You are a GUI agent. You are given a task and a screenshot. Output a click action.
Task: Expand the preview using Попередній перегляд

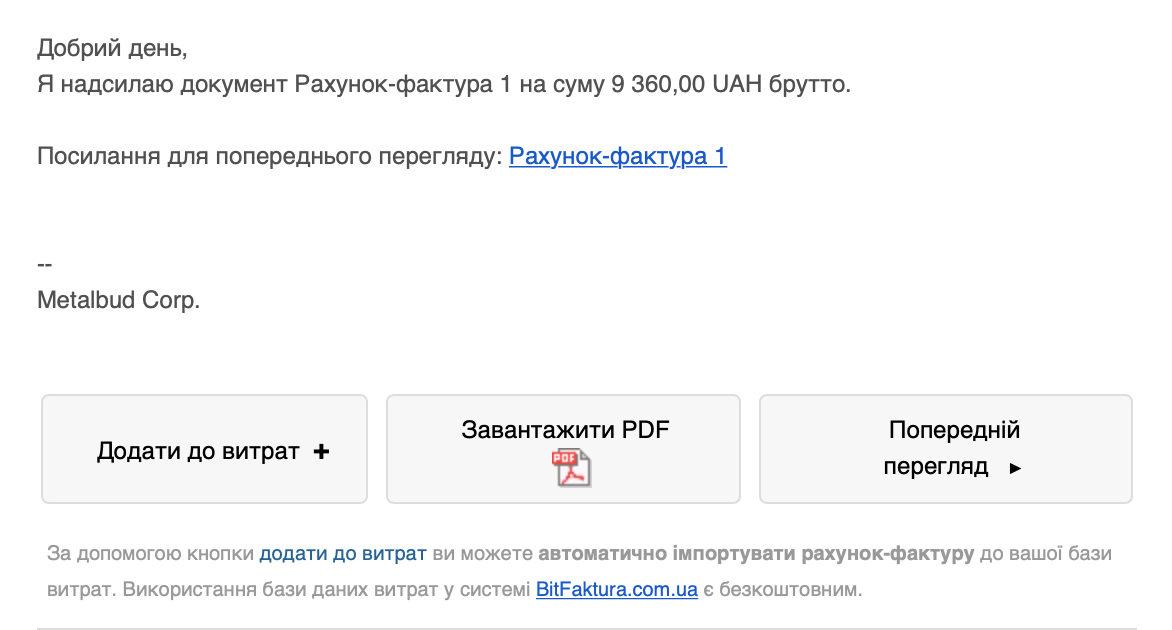945,448
